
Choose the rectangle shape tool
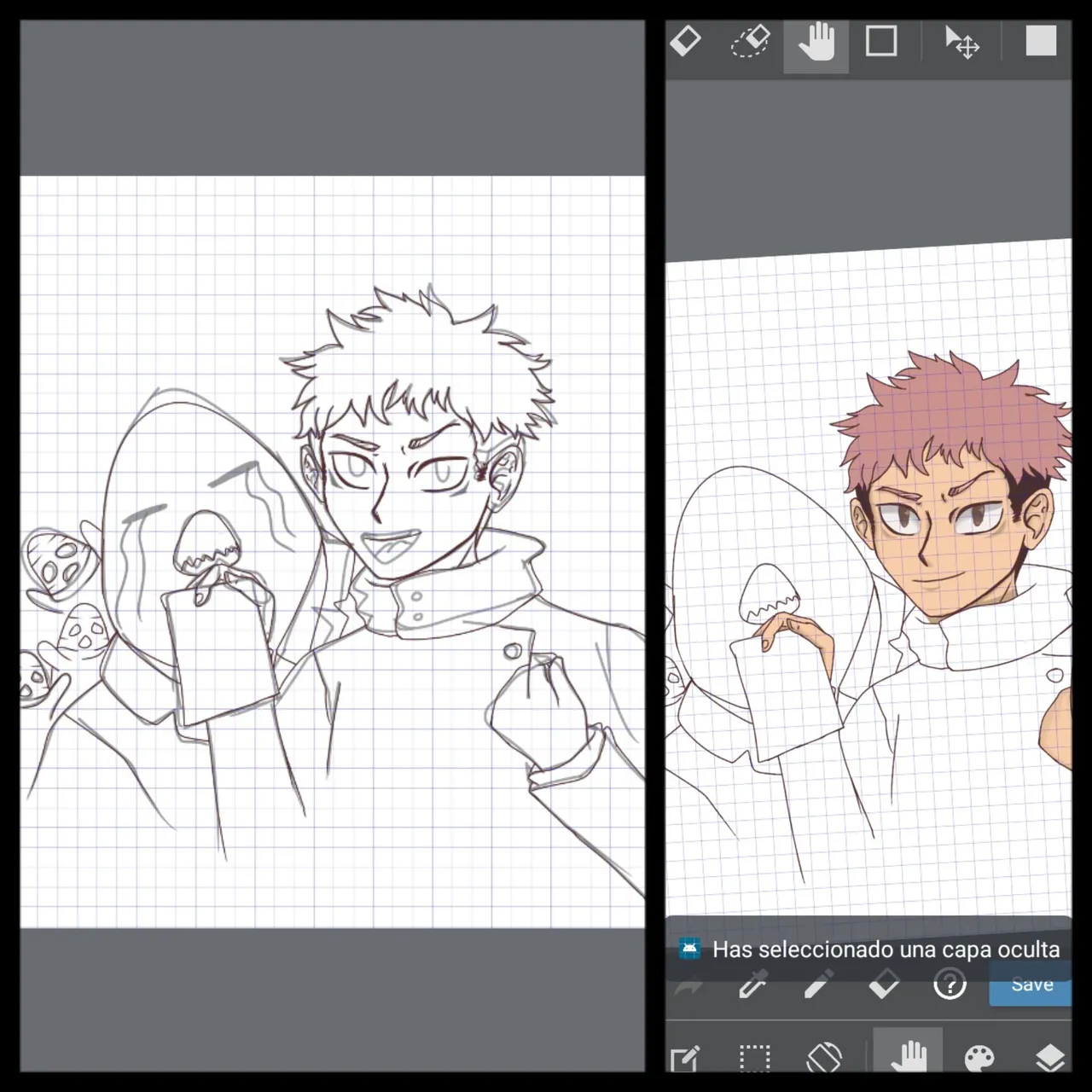881,41
